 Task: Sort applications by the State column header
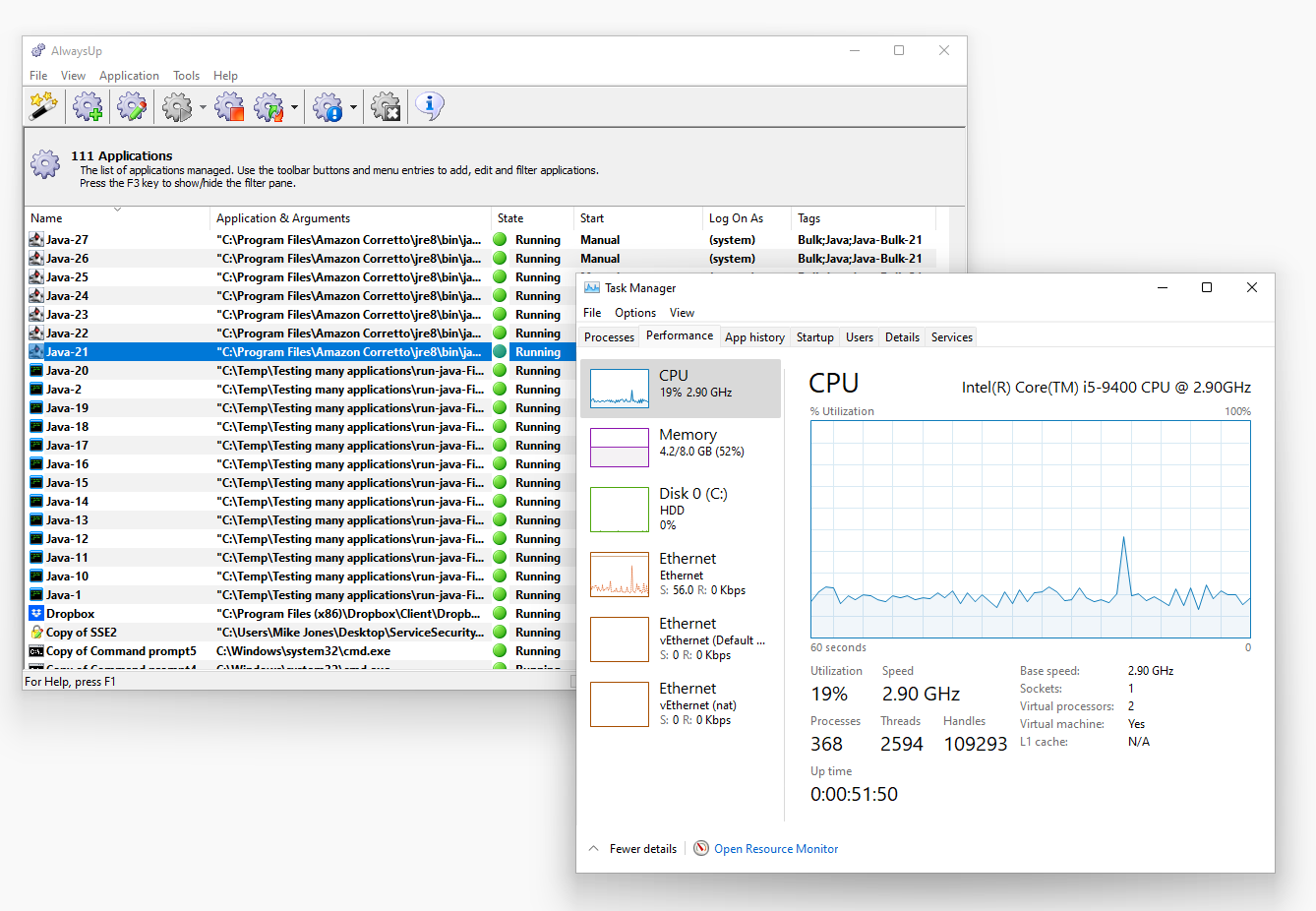(533, 218)
